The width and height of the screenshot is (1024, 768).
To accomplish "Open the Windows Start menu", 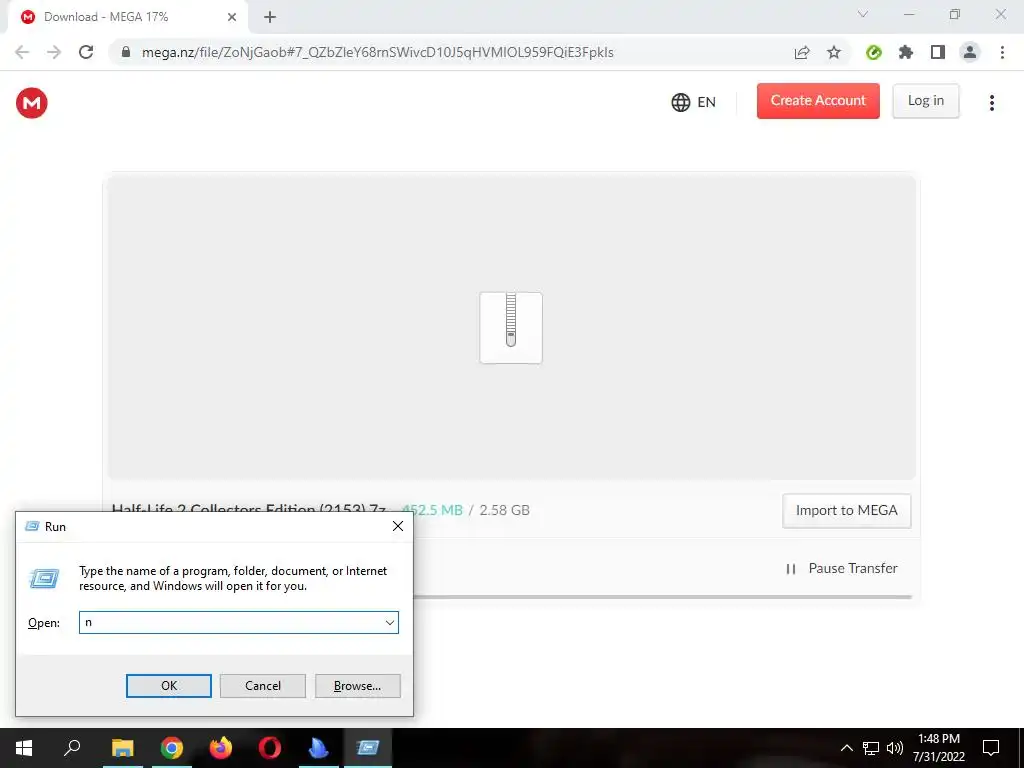I will [x=24, y=748].
